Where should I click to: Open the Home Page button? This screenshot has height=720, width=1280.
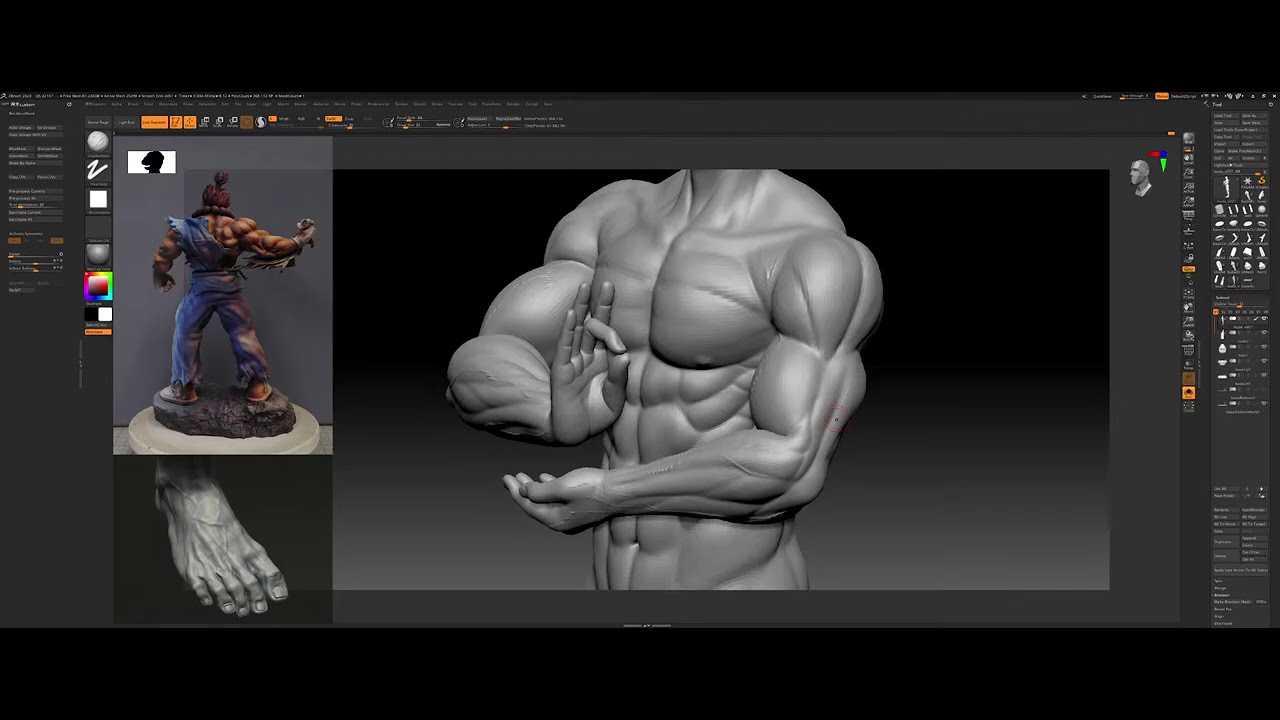98,122
